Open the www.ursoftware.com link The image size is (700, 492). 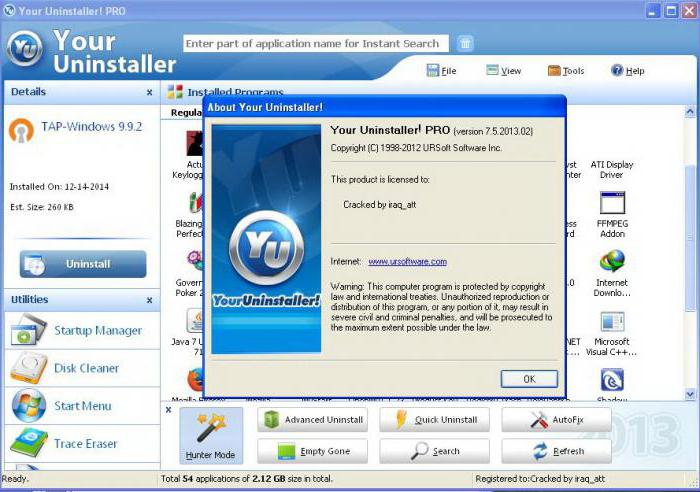click(x=408, y=262)
